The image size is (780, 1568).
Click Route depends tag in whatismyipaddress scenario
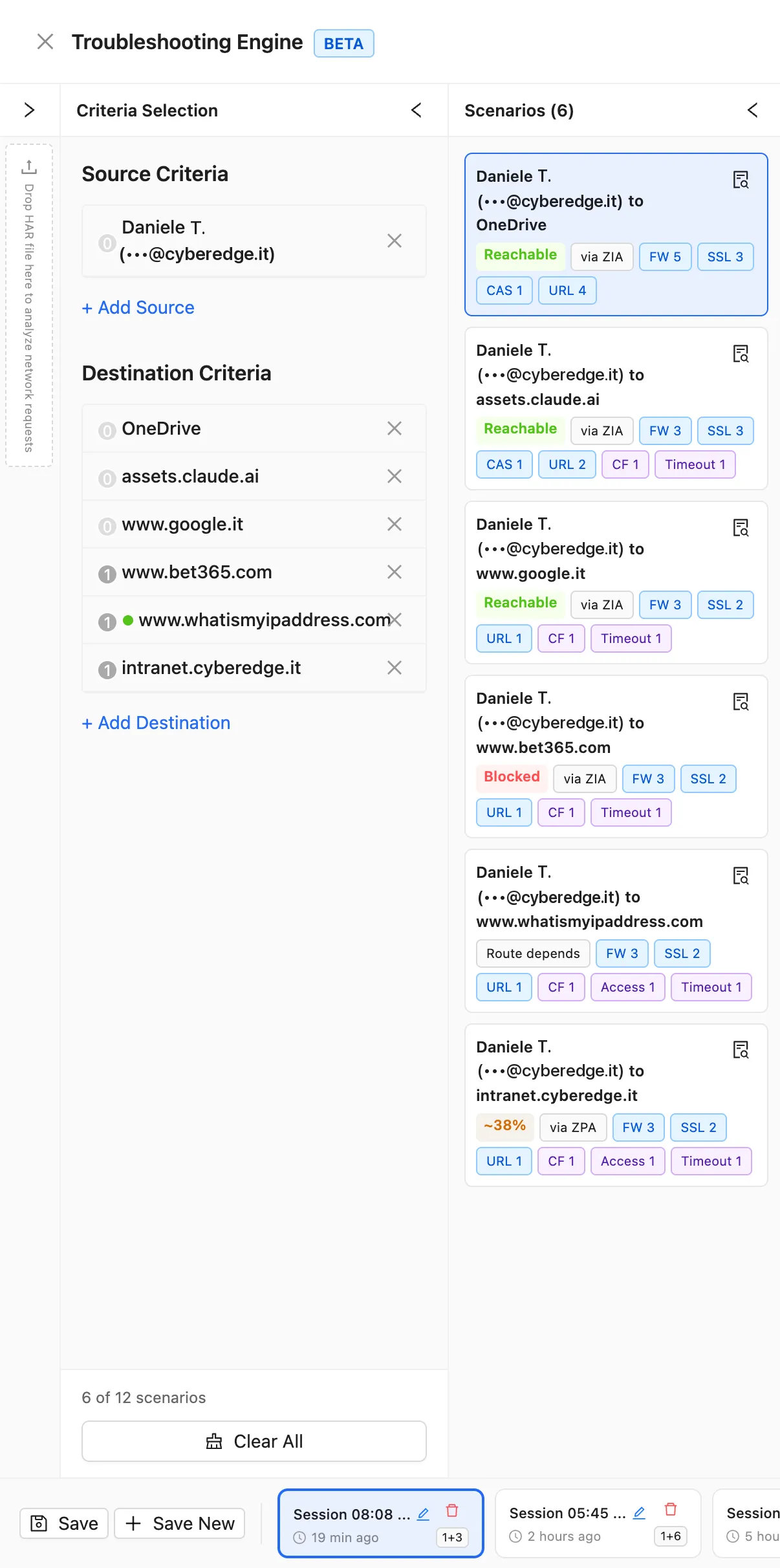point(534,953)
